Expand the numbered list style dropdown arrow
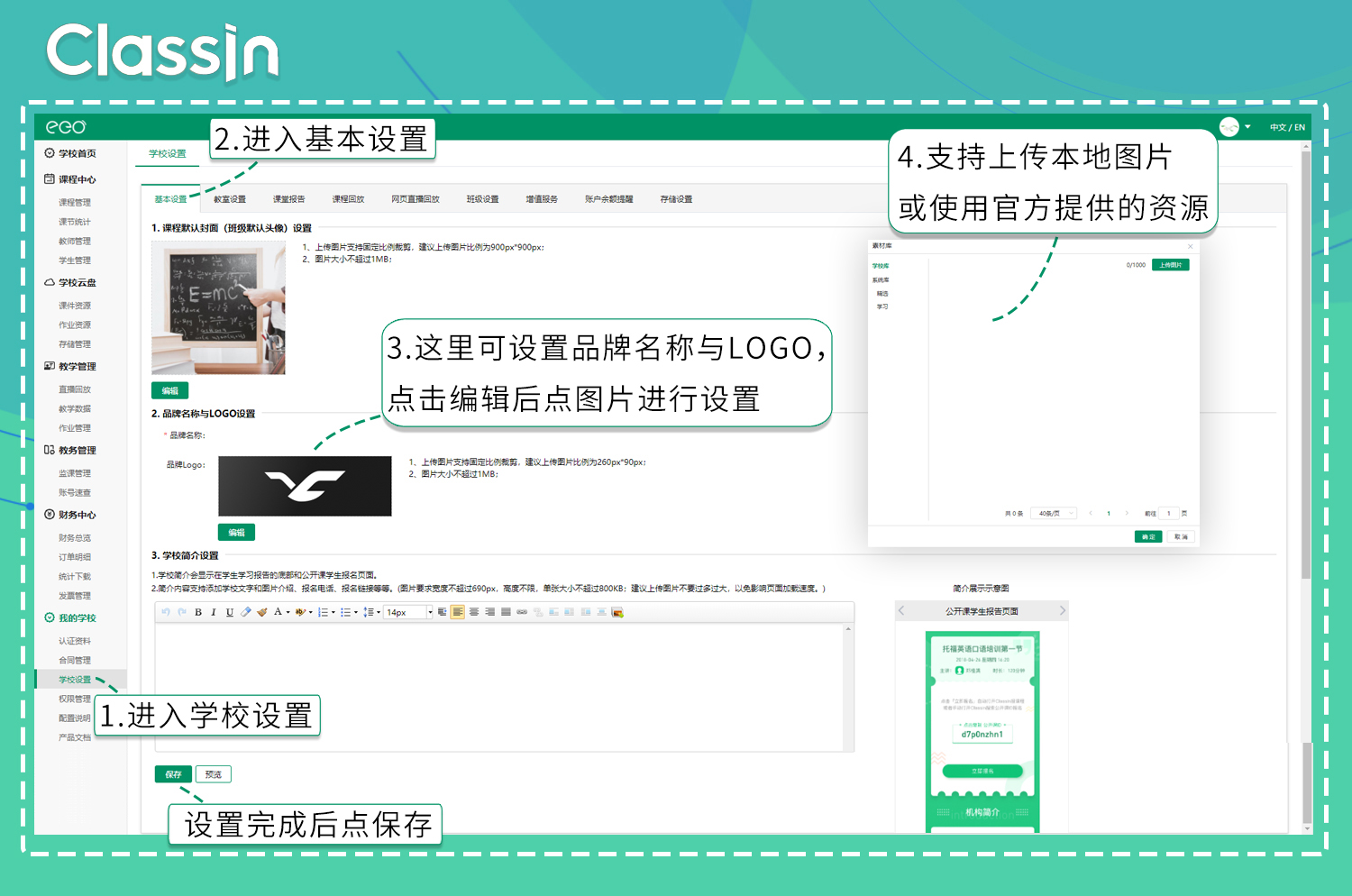Screen dimensions: 1352x896 click(333, 612)
